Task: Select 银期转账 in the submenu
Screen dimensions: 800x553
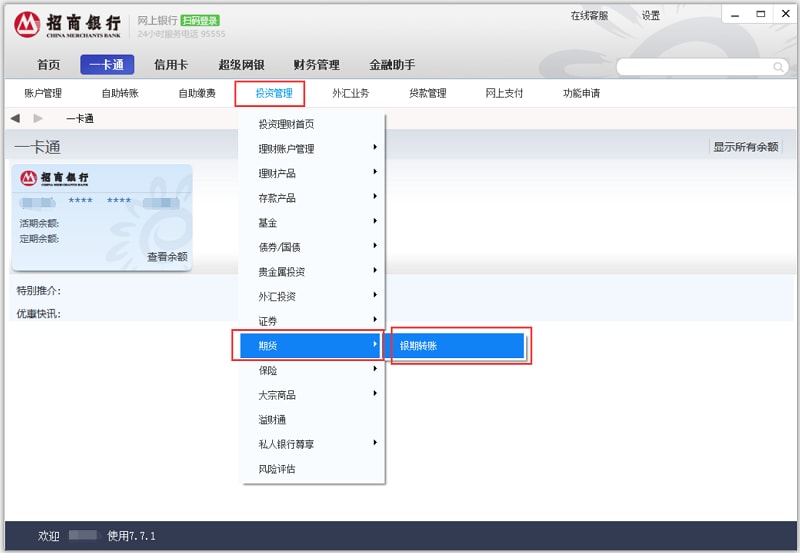Action: (459, 345)
